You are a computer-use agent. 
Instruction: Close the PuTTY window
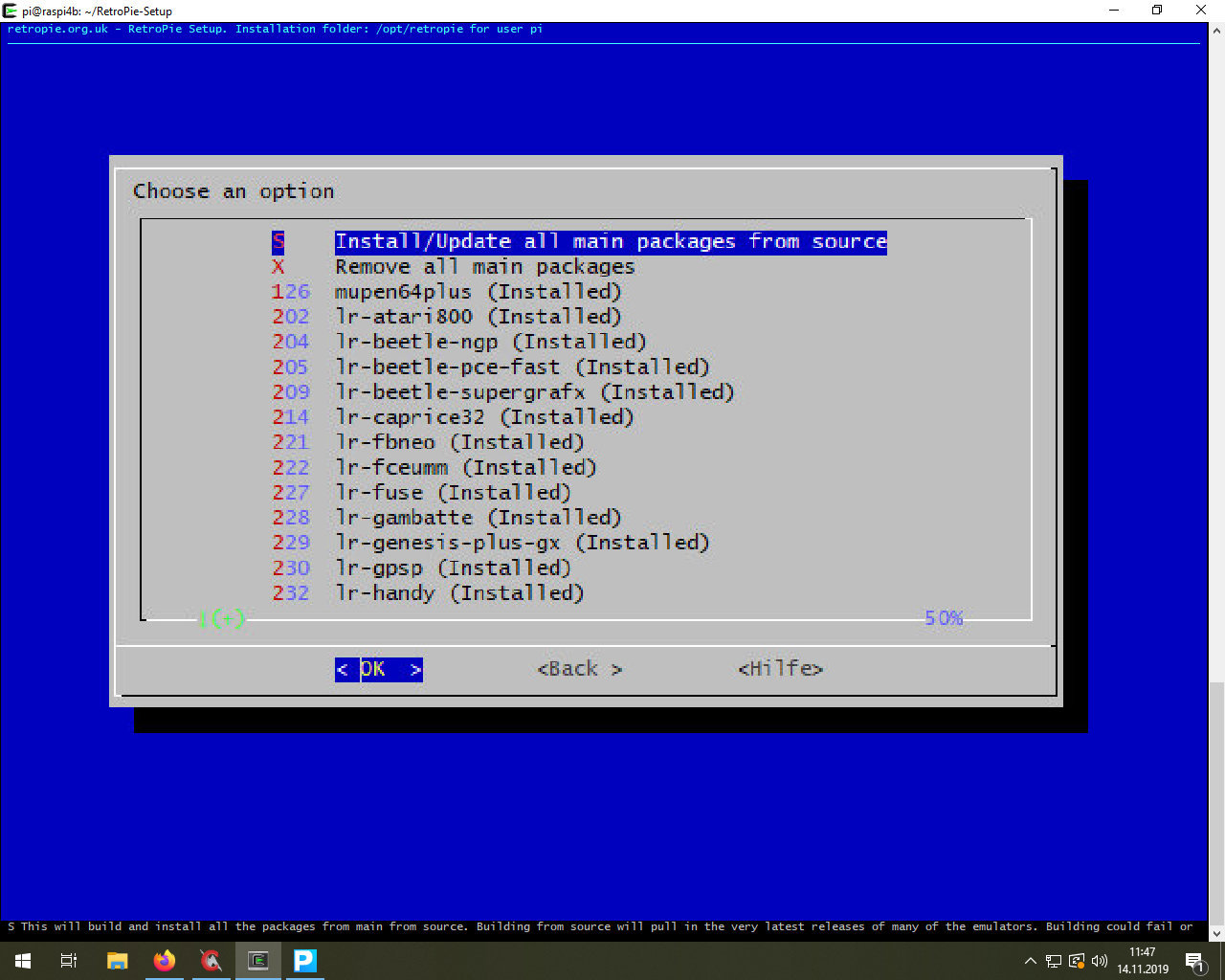(x=1201, y=11)
